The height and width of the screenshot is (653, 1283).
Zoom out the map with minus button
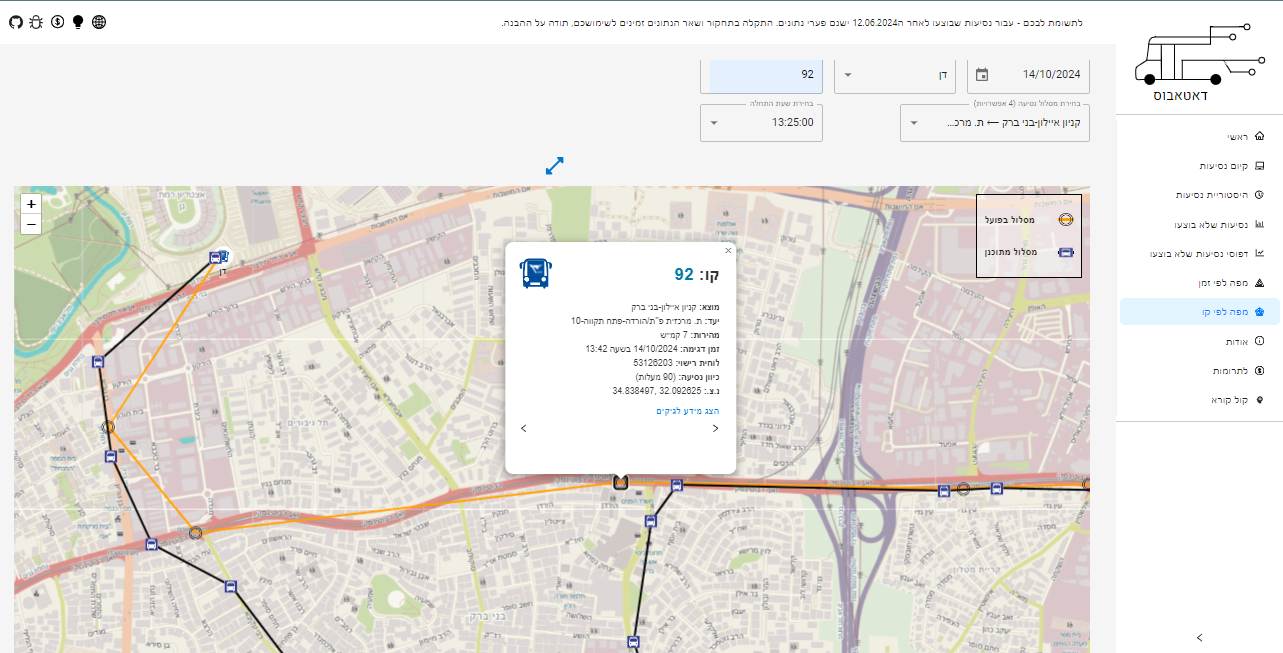tap(31, 224)
